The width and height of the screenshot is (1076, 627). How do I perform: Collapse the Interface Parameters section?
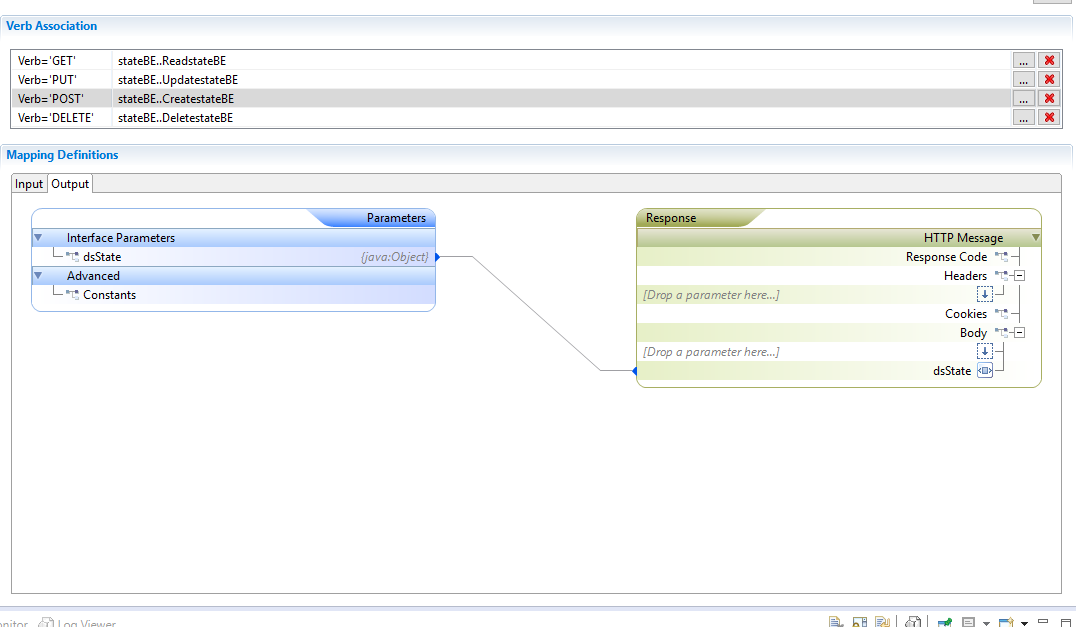[38, 237]
